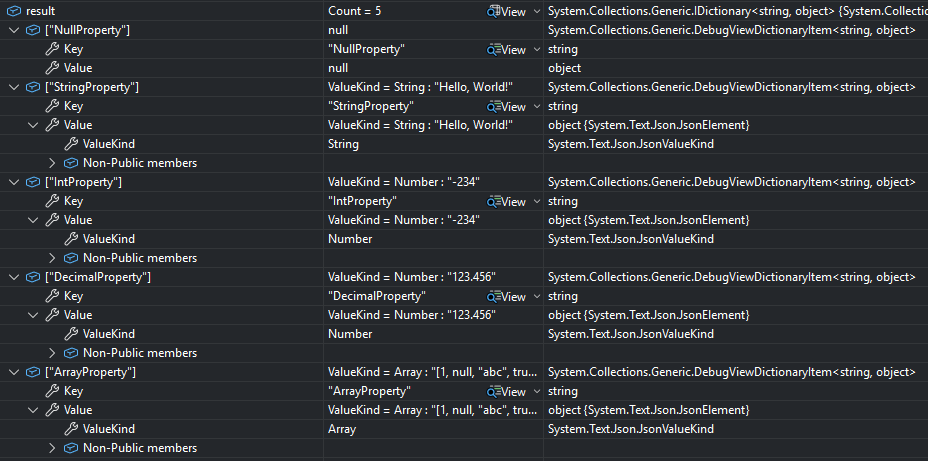The width and height of the screenshot is (928, 461).
Task: Open View visualizer for "IntProperty" key
Action: 507,202
